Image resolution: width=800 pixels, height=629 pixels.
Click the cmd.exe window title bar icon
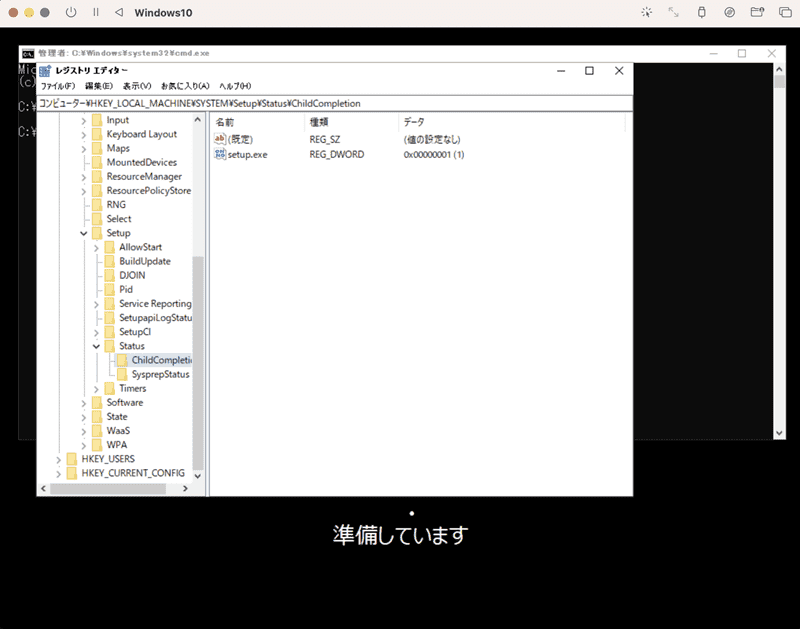click(28, 54)
